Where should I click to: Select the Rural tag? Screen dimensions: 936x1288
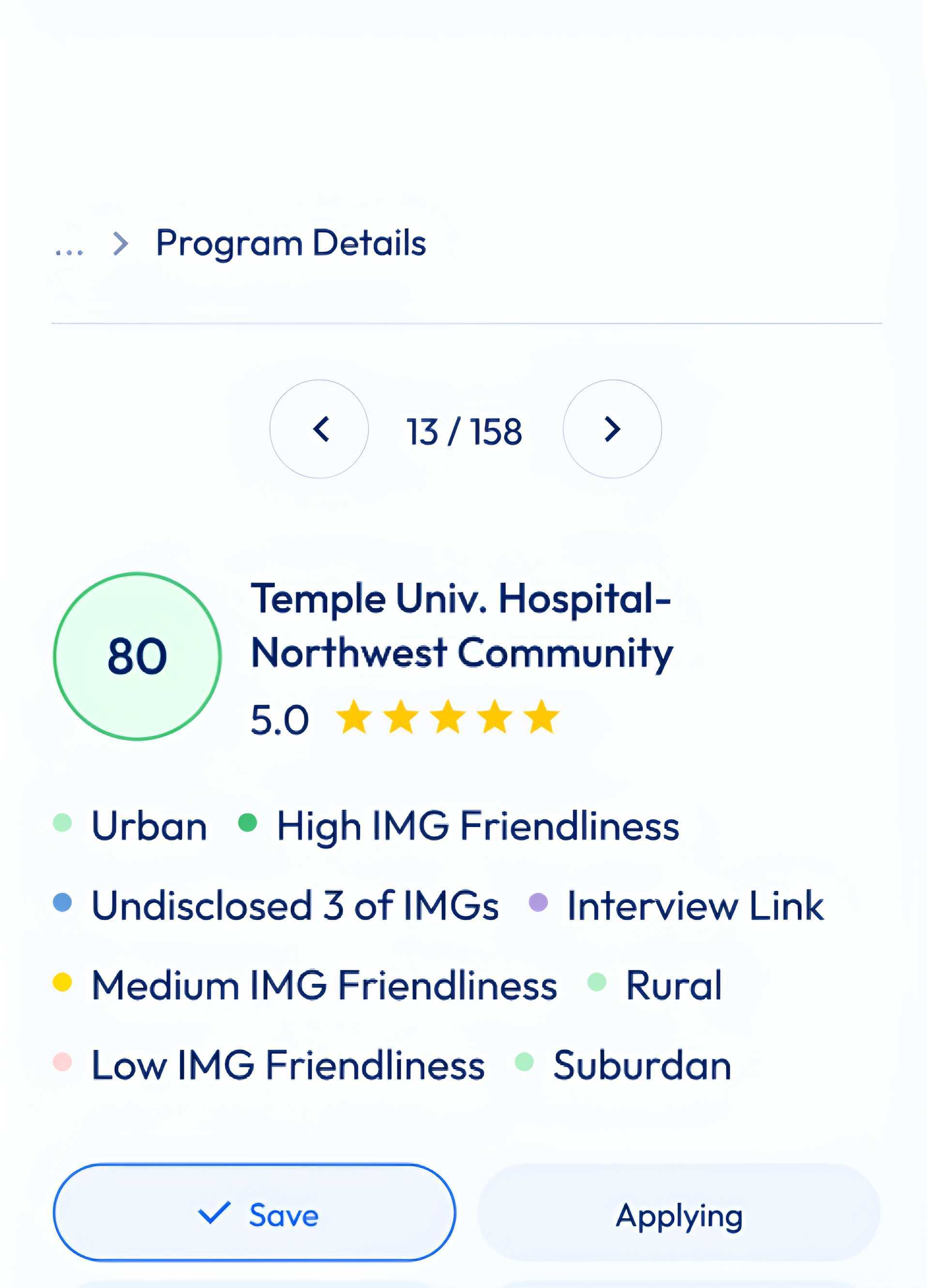[x=674, y=986]
